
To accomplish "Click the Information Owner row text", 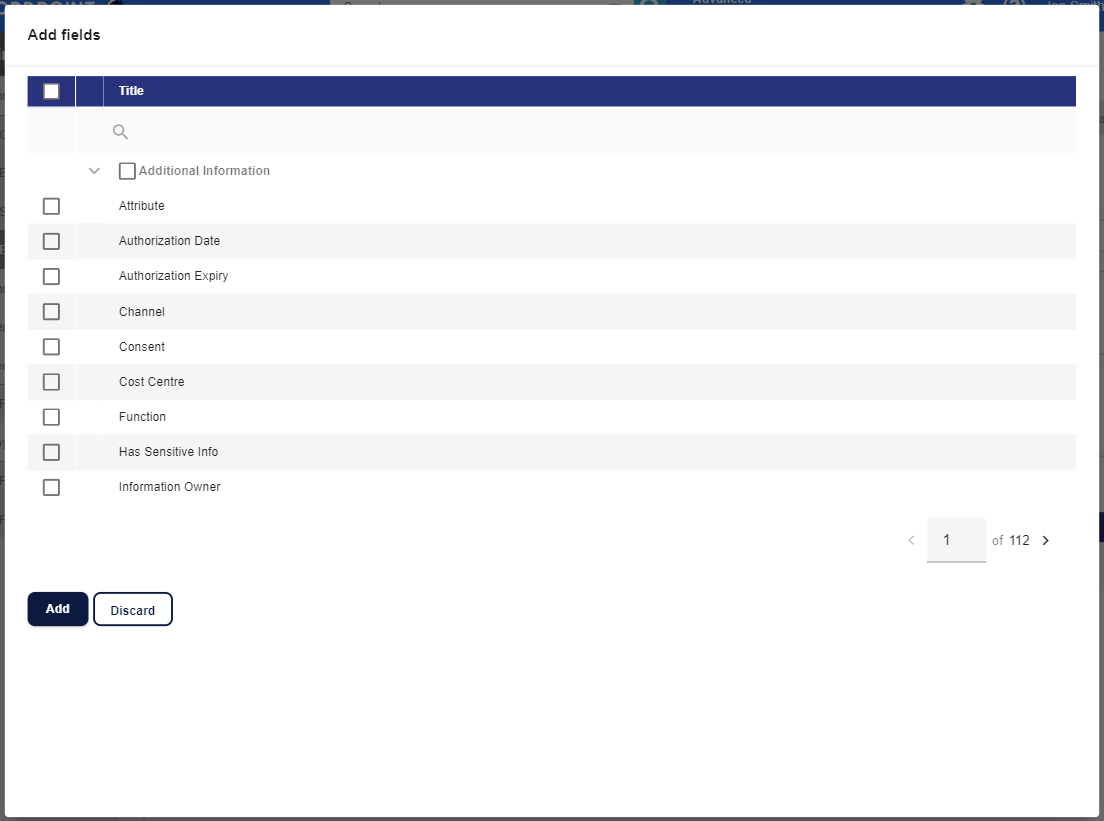I will [169, 487].
